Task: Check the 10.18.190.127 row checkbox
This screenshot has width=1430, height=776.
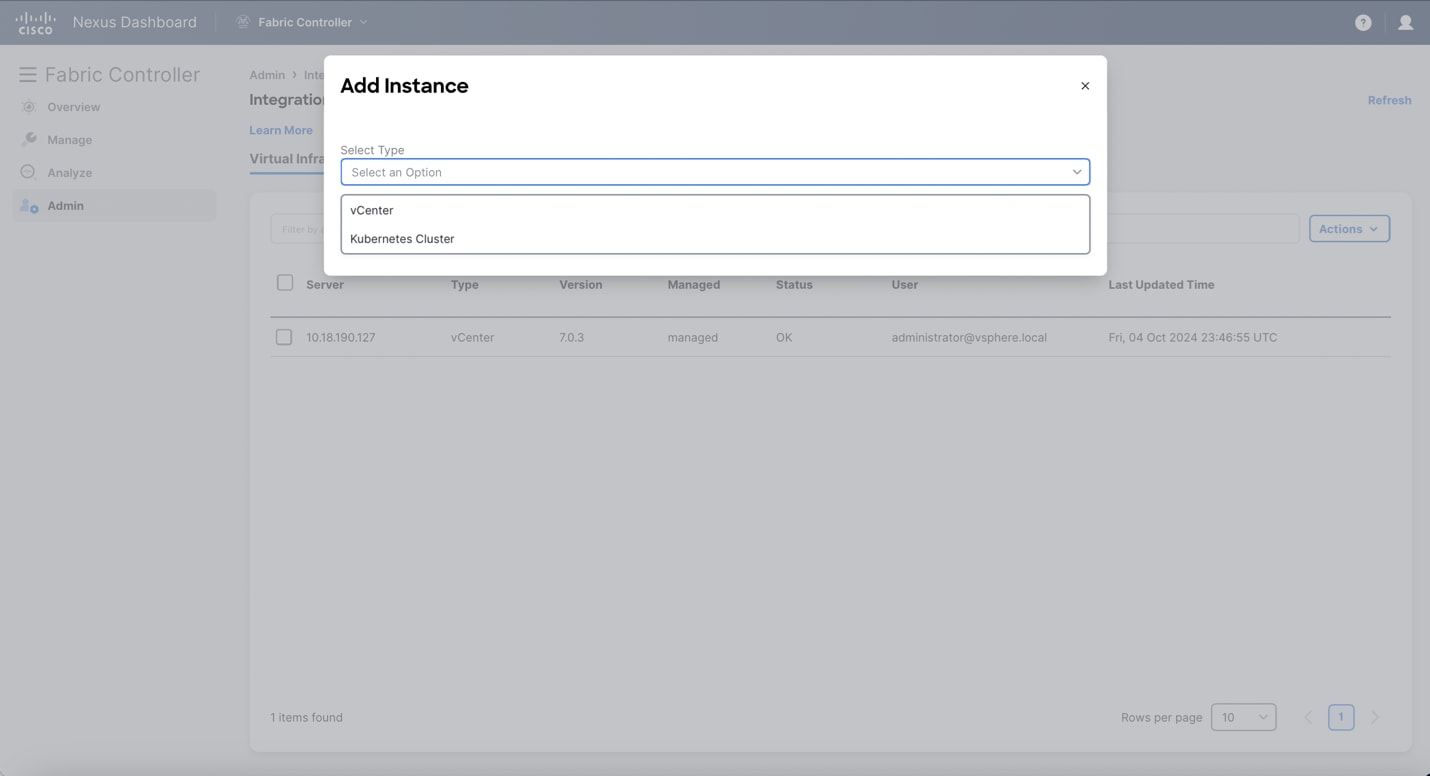Action: [284, 337]
